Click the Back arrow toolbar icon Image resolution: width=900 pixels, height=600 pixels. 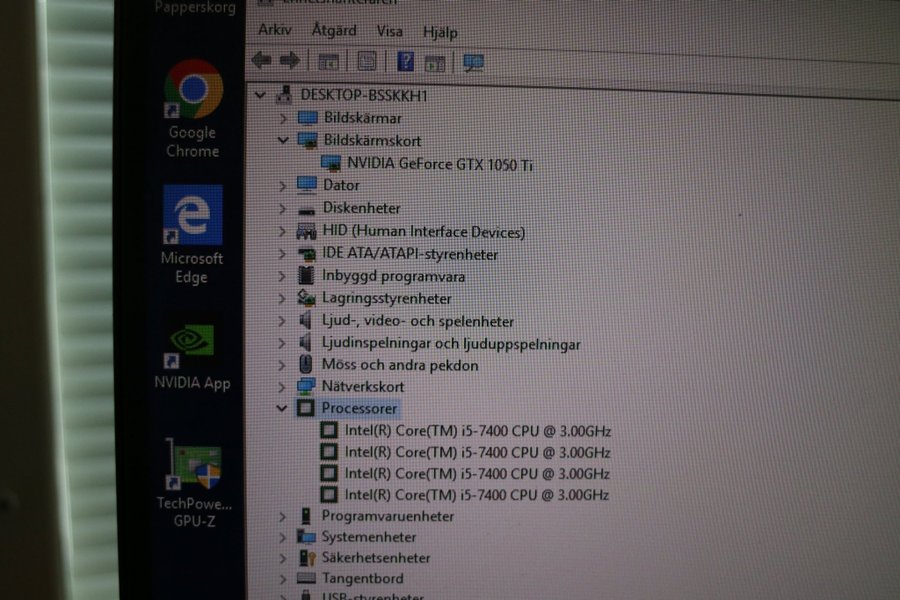261,61
